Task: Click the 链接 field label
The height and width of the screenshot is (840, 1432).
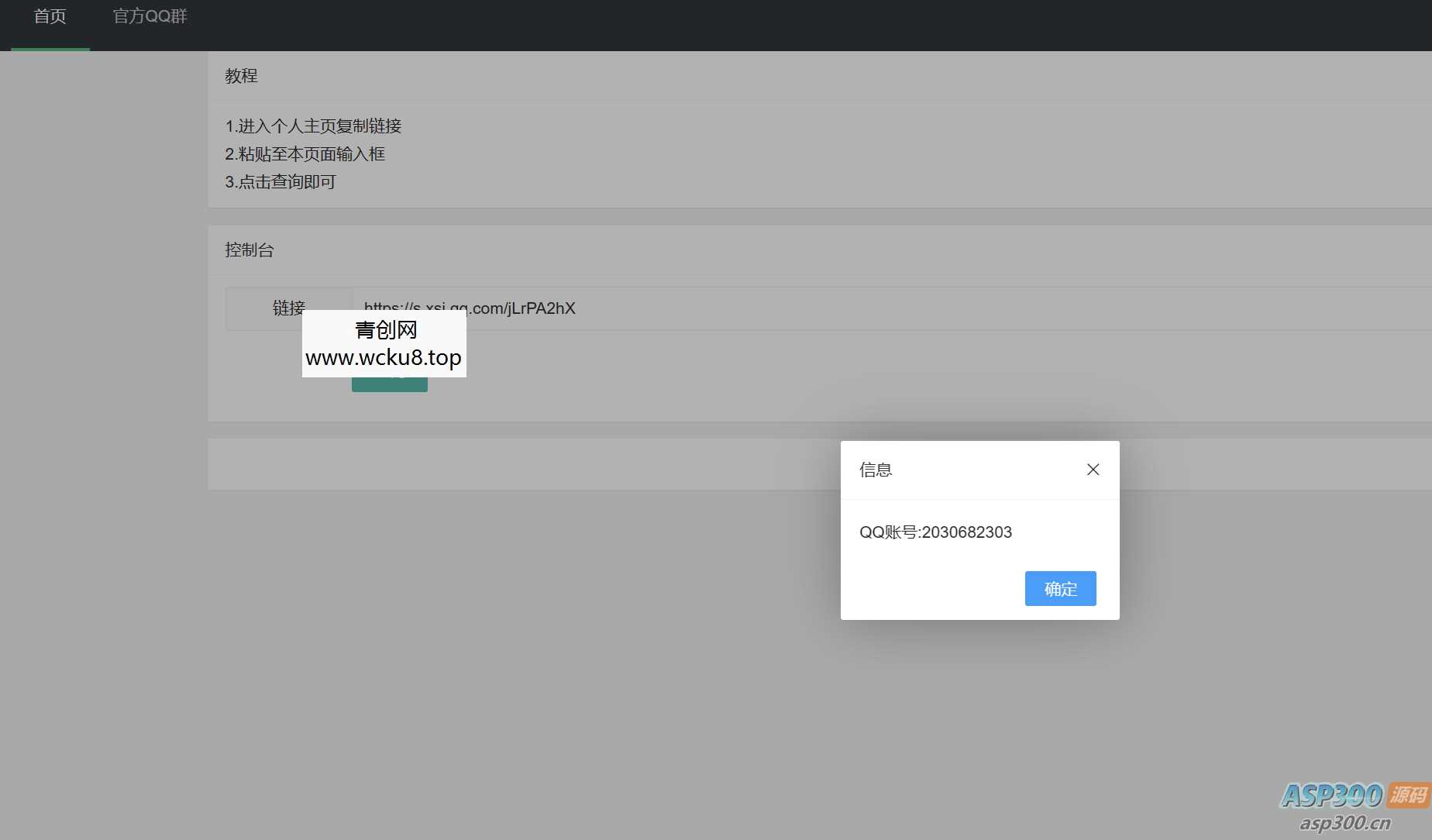Action: (x=288, y=308)
